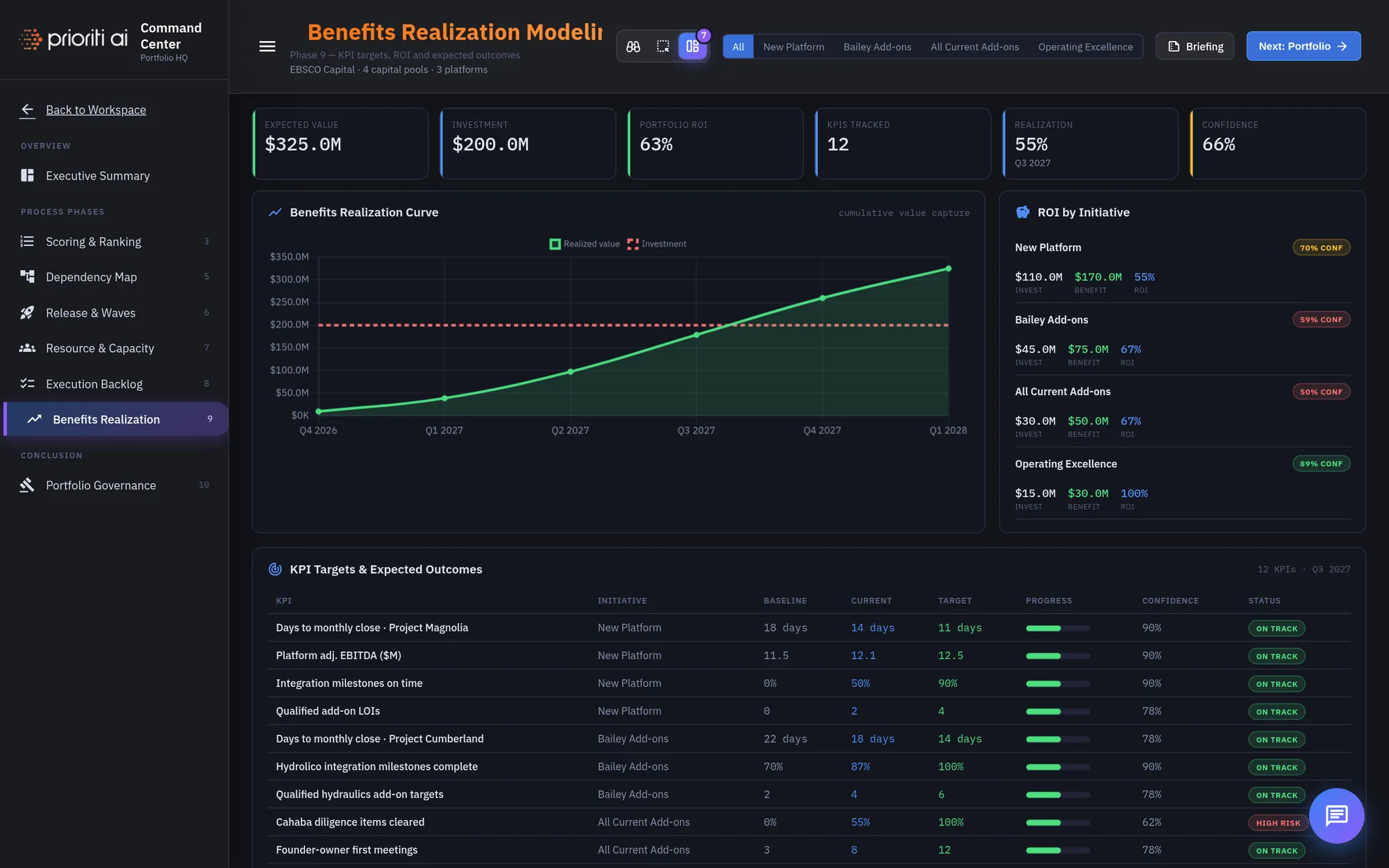Click the Benefits Realization trend icon in sidebar
This screenshot has width=1389, height=868.
tap(35, 419)
